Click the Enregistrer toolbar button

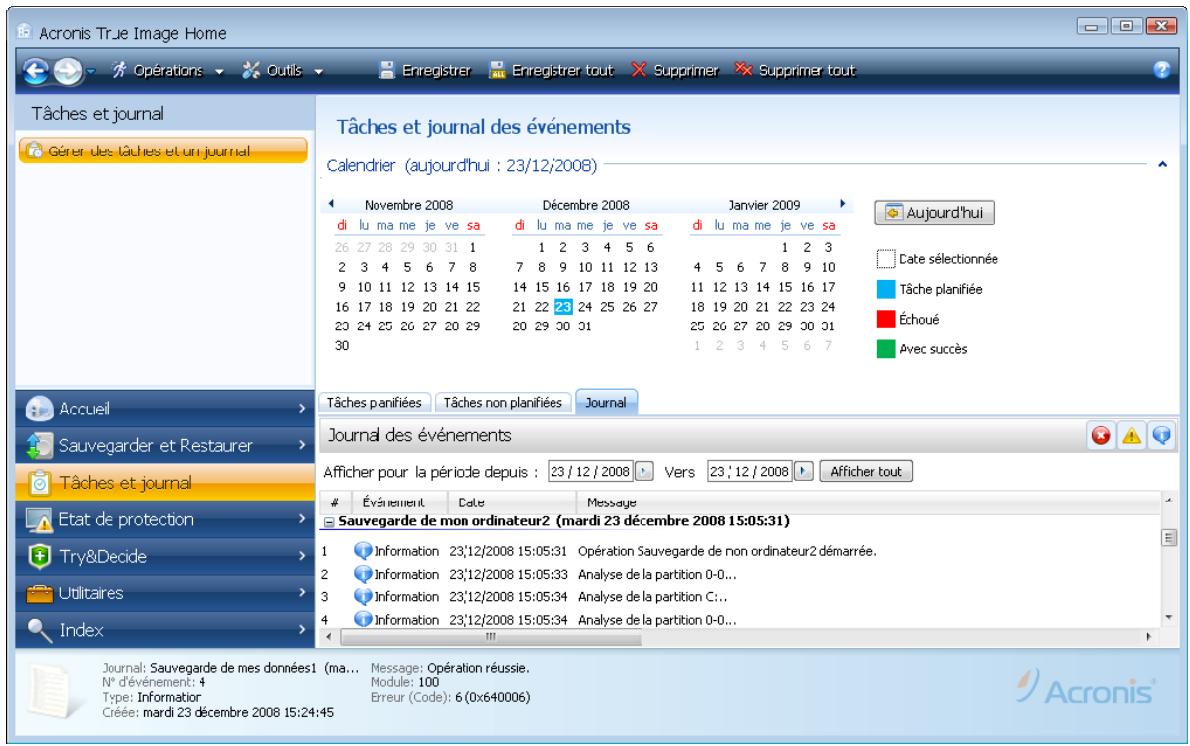coord(424,71)
